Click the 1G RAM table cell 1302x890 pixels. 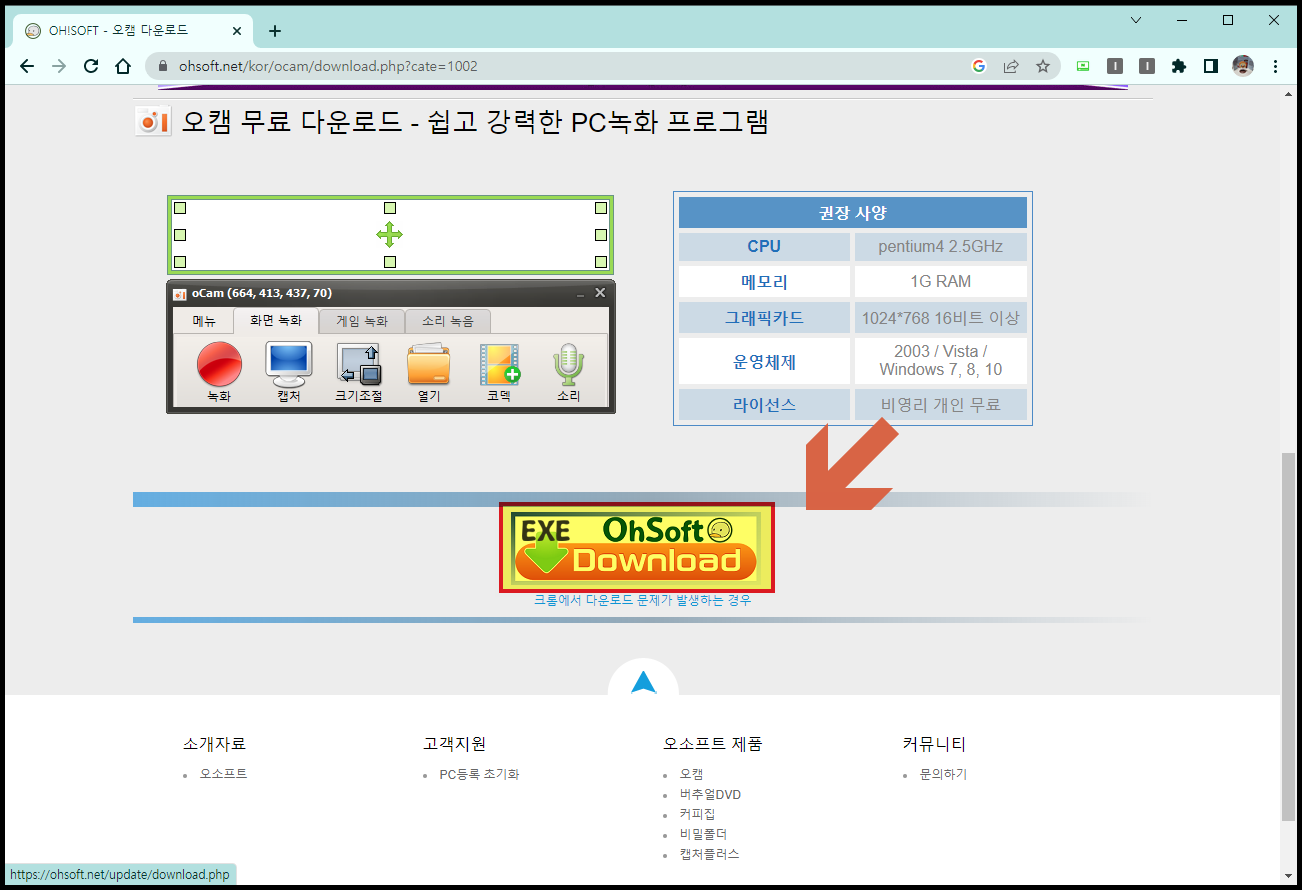click(940, 282)
